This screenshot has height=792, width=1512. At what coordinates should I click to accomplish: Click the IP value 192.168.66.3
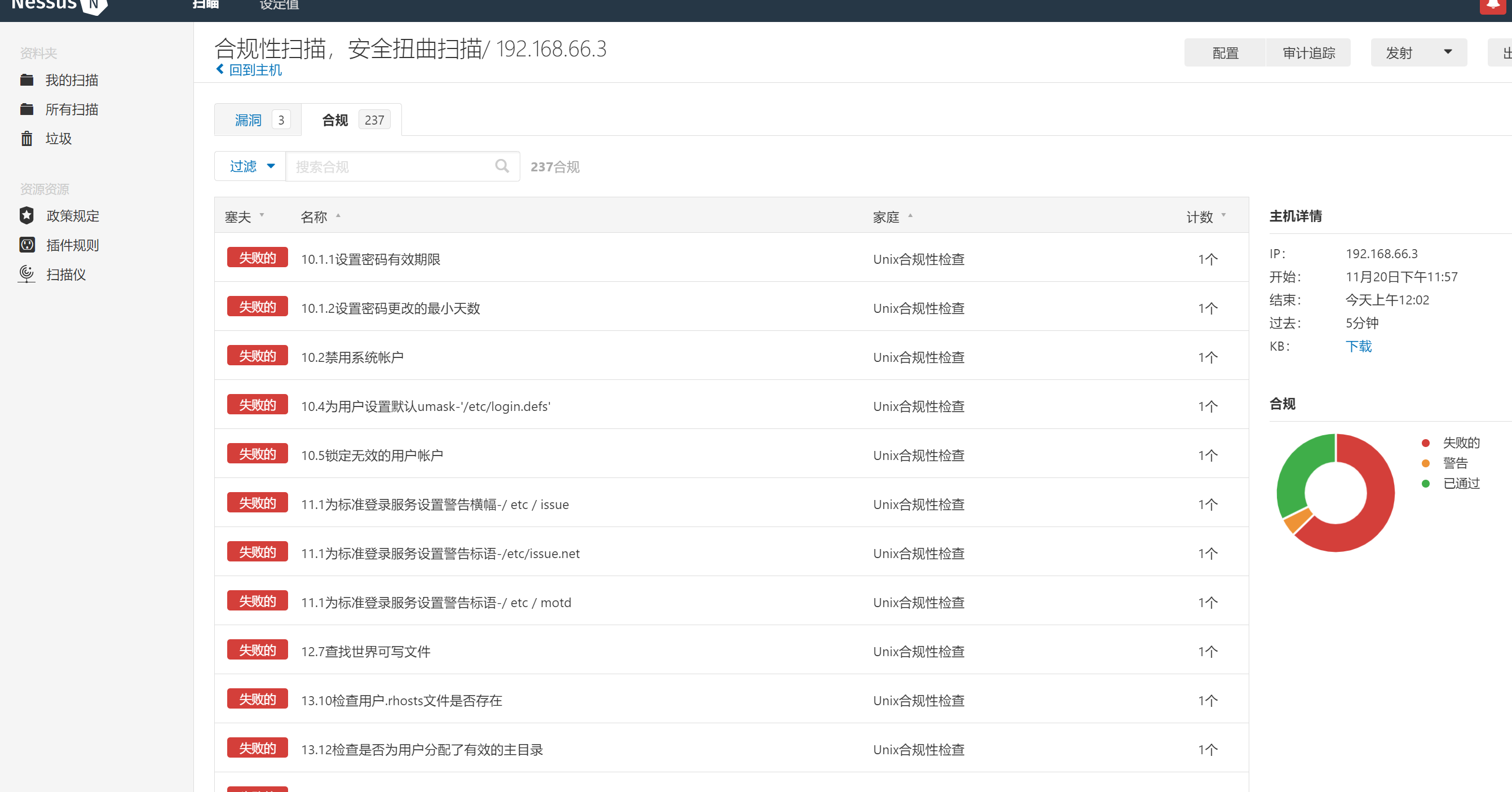click(1381, 254)
